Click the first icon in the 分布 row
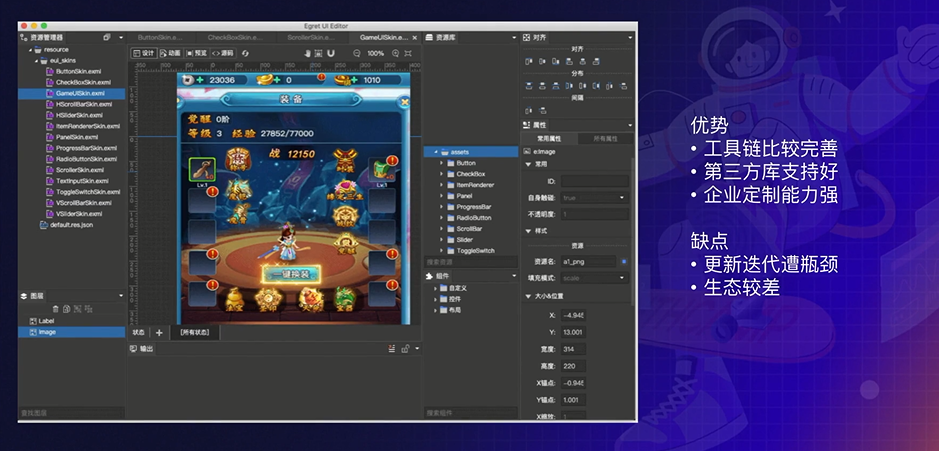This screenshot has width=939, height=451. (x=529, y=86)
